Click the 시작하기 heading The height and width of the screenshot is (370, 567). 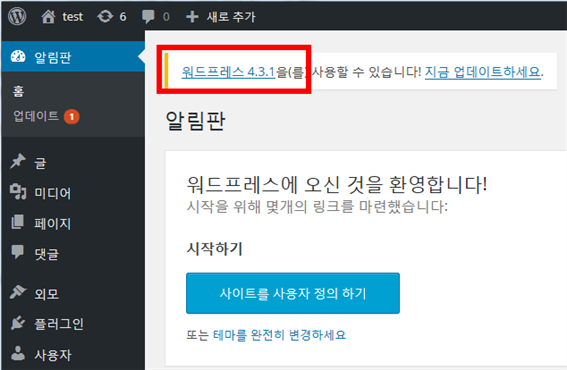(214, 249)
